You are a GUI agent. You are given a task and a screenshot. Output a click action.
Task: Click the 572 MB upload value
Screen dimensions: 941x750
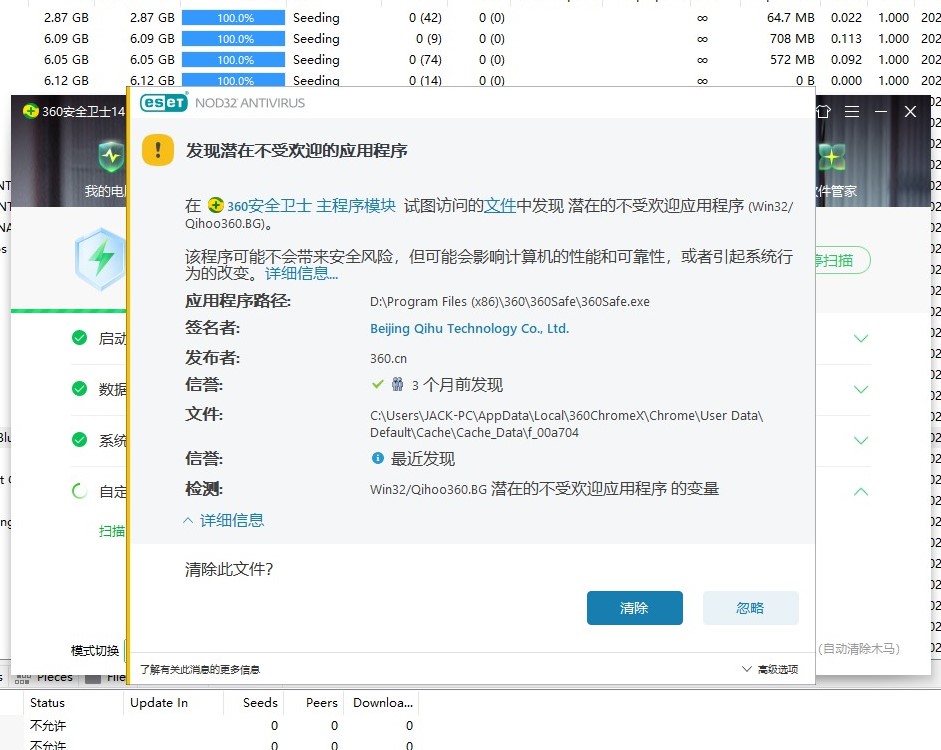[792, 59]
